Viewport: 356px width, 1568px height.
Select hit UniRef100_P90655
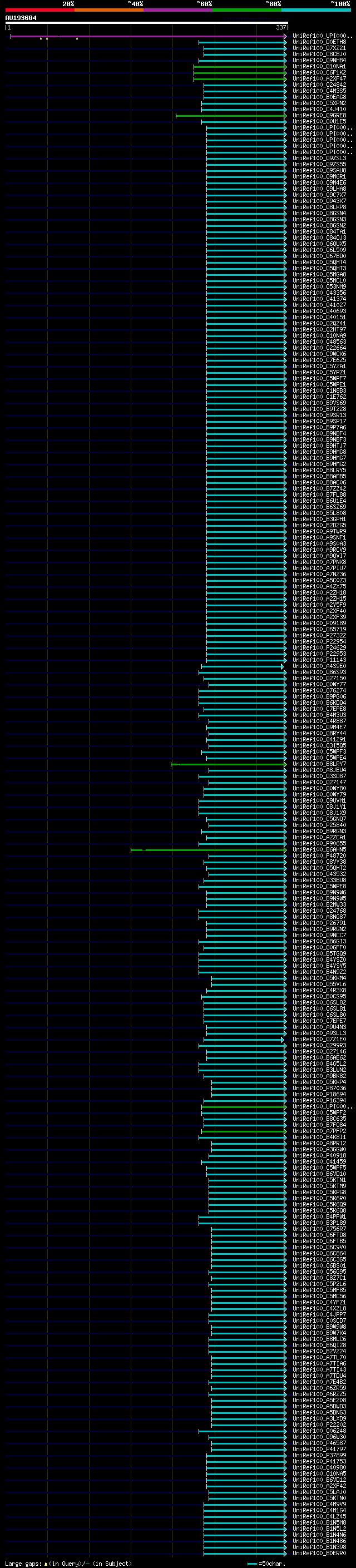[319, 843]
